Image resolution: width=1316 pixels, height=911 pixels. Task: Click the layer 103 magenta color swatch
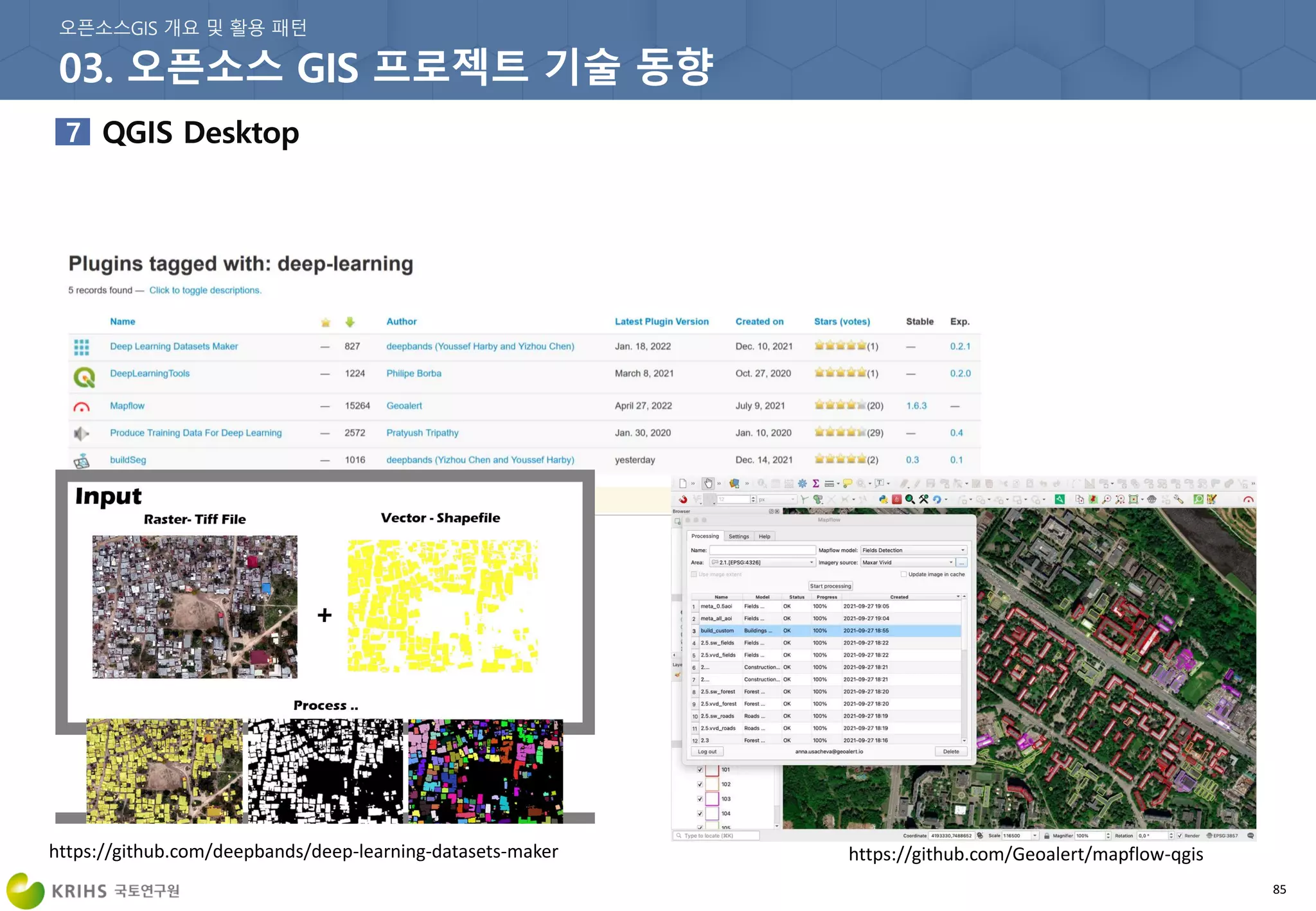coord(712,799)
